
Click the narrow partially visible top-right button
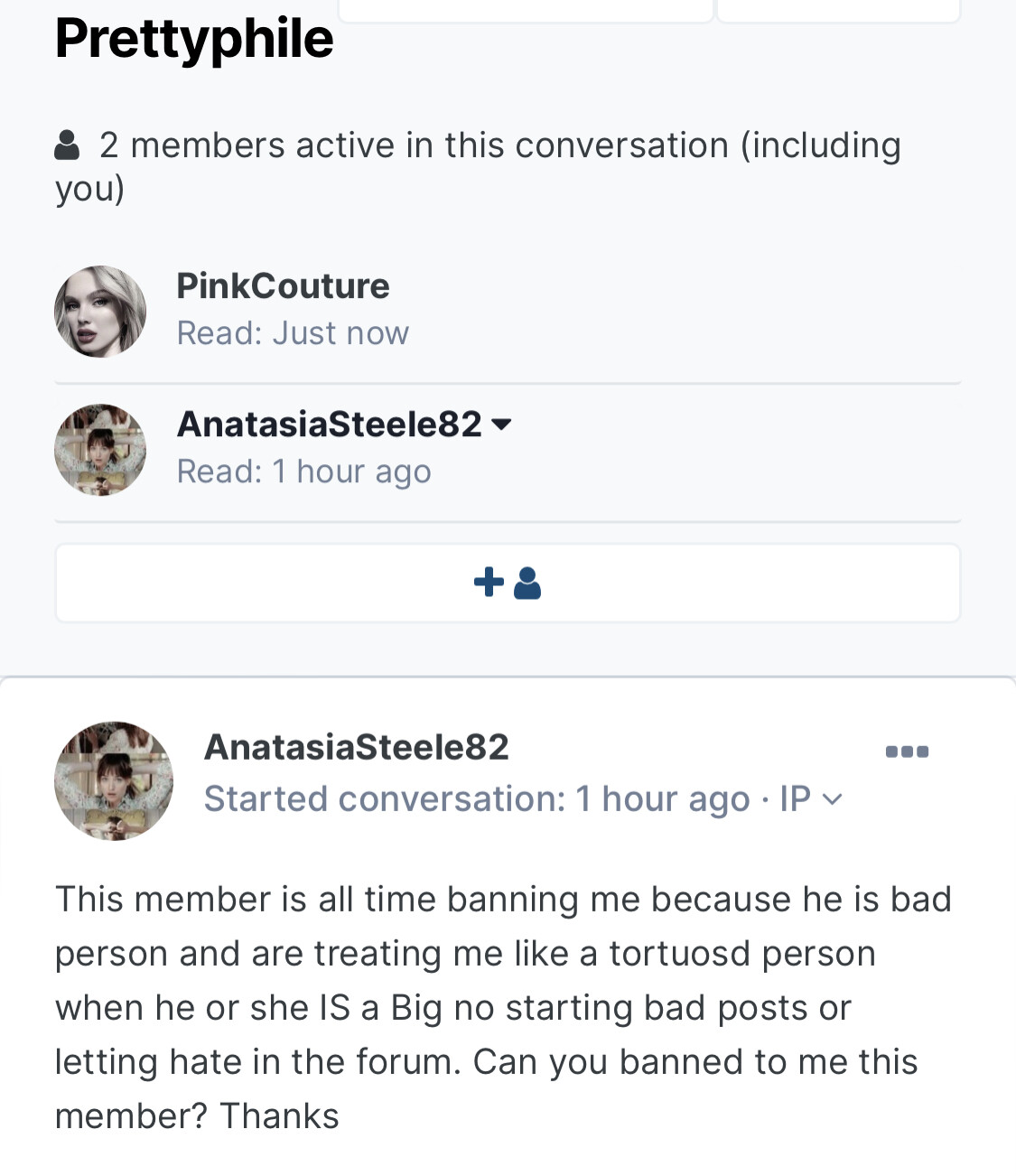[837, 10]
